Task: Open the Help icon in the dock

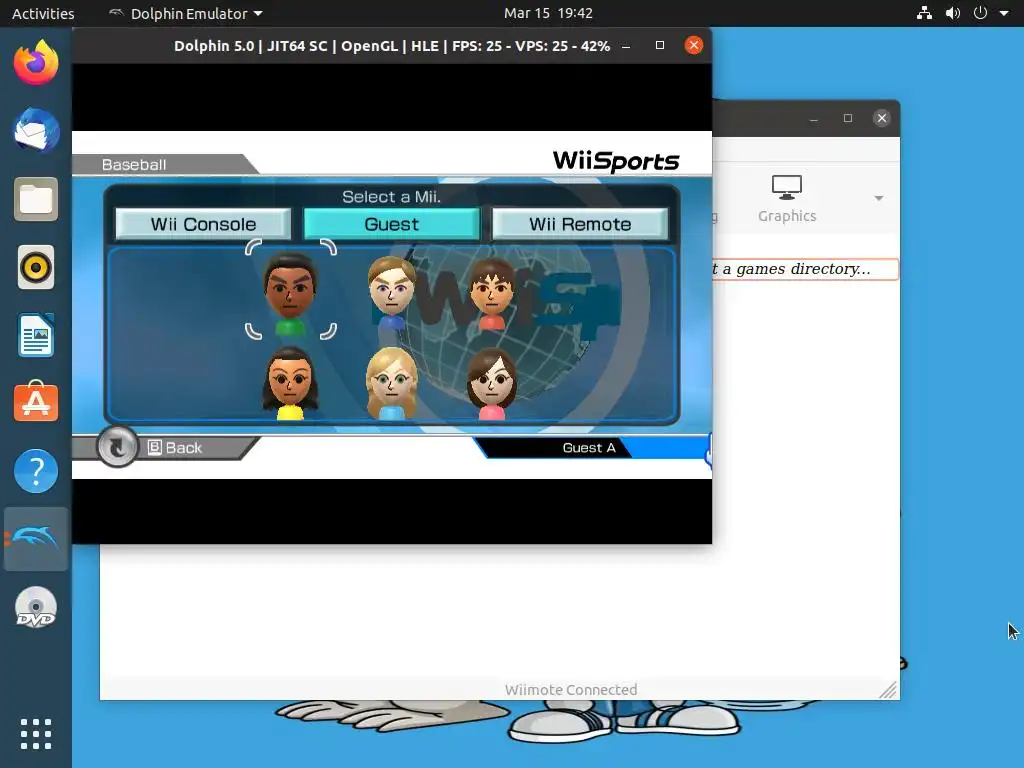Action: tap(36, 471)
